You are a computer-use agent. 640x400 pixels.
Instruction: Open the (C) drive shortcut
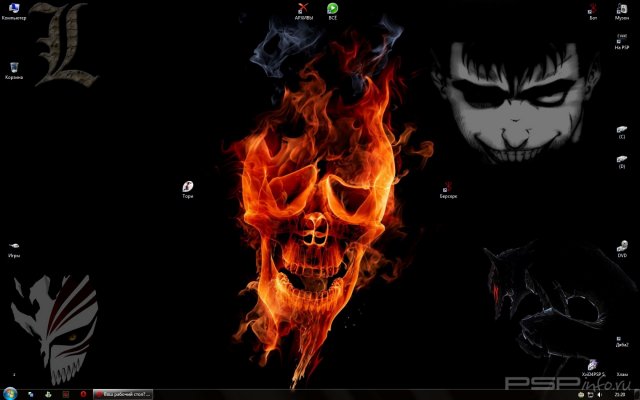pos(622,128)
